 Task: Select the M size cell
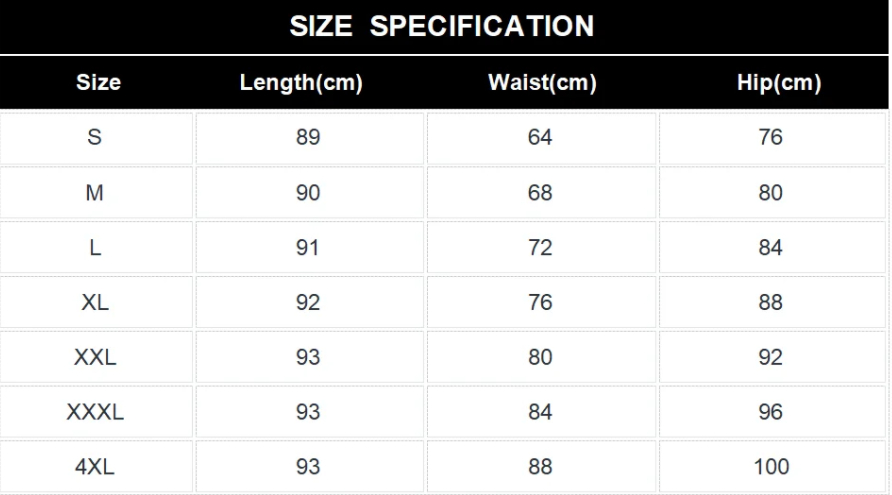95,193
